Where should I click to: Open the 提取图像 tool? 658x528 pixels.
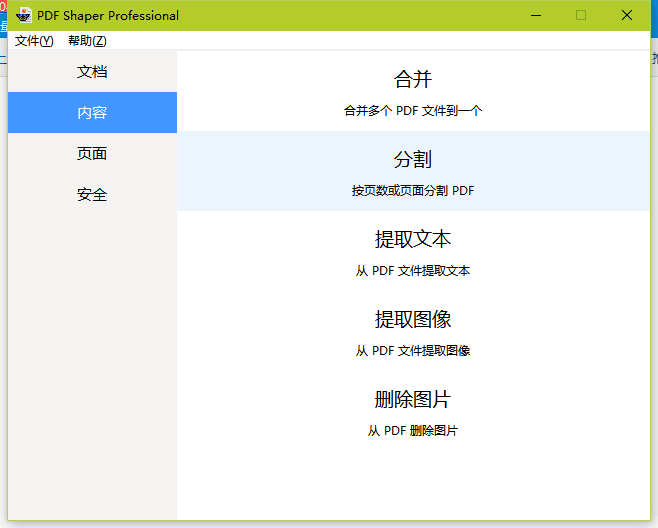pyautogui.click(x=413, y=331)
